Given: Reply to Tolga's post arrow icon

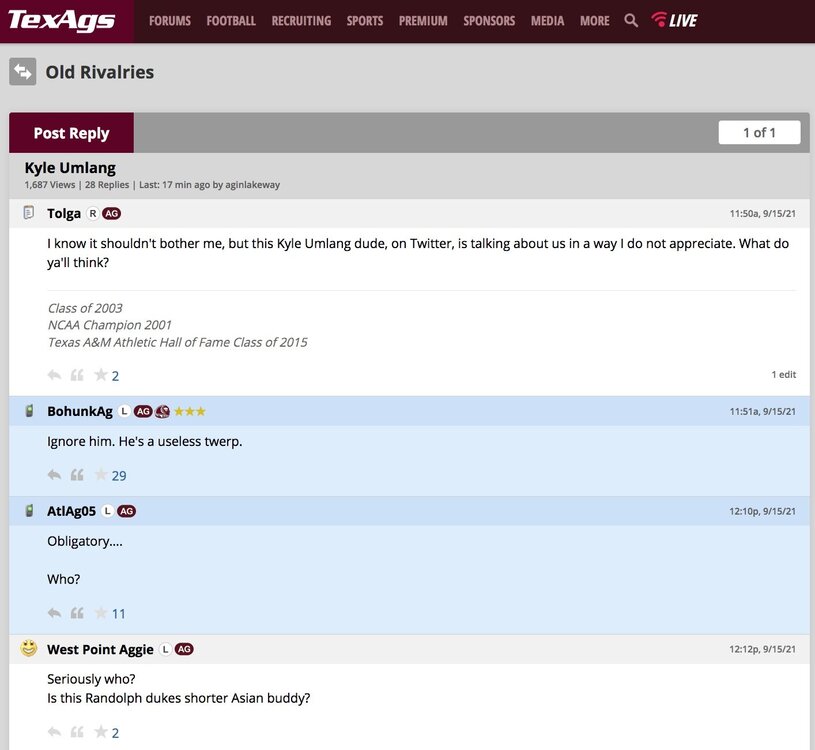Looking at the screenshot, I should [54, 376].
